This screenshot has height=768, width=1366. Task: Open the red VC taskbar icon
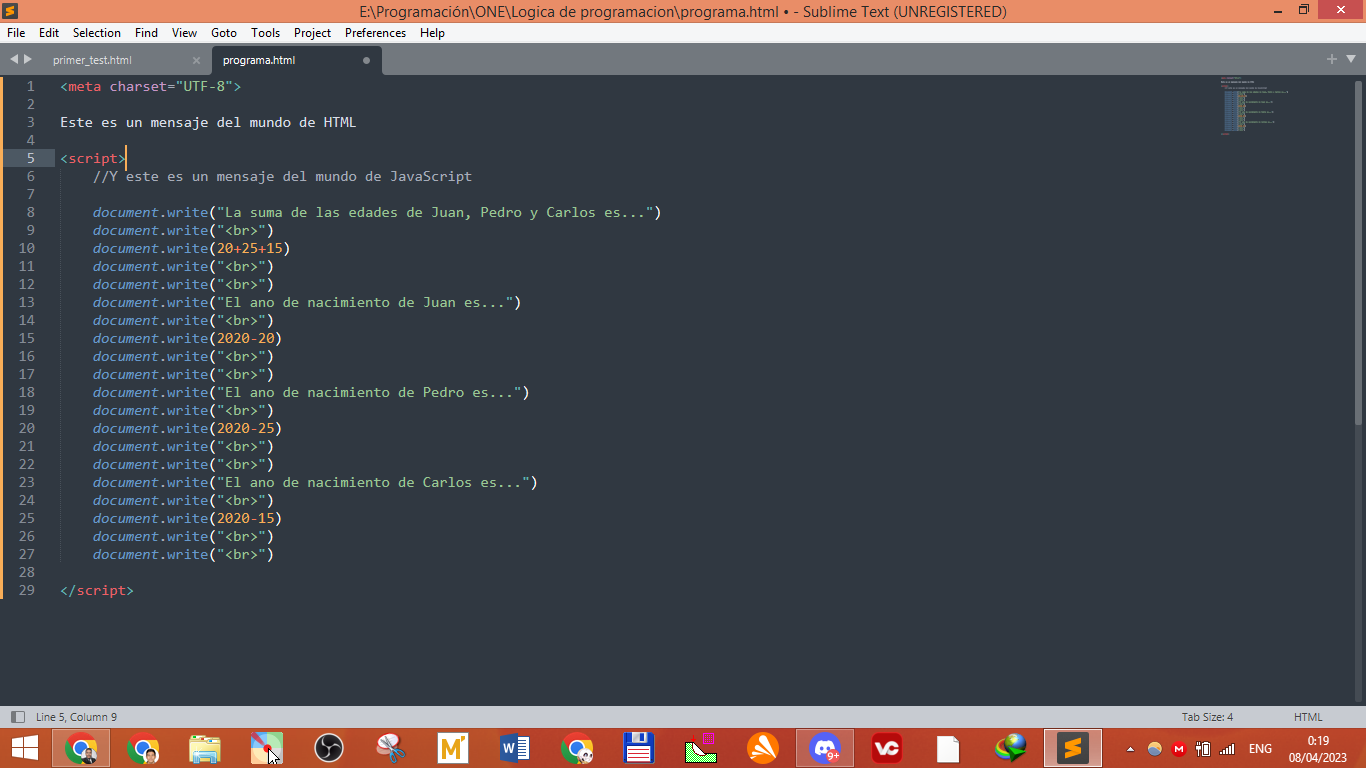click(x=887, y=748)
